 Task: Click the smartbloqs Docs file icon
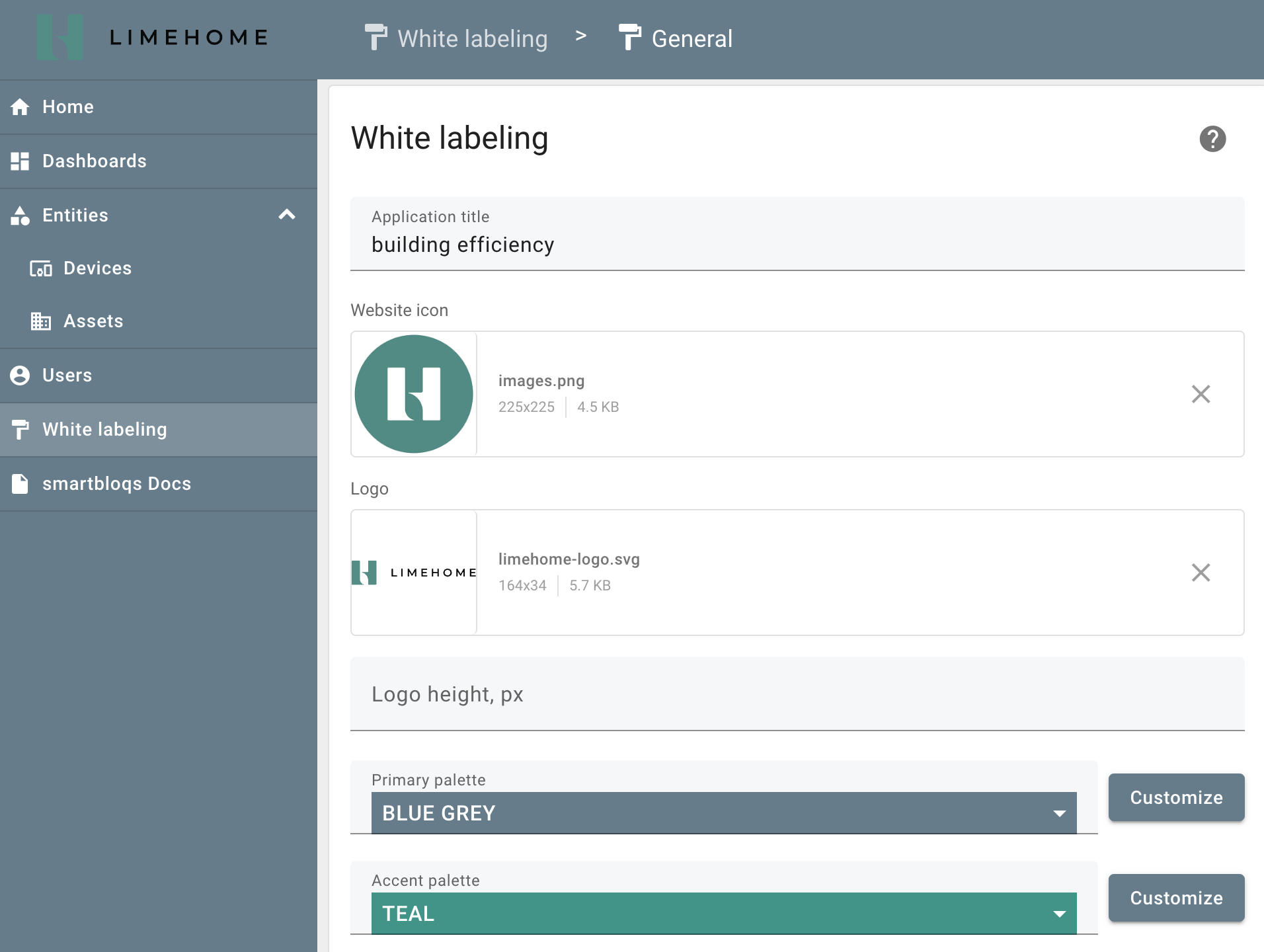(x=20, y=484)
